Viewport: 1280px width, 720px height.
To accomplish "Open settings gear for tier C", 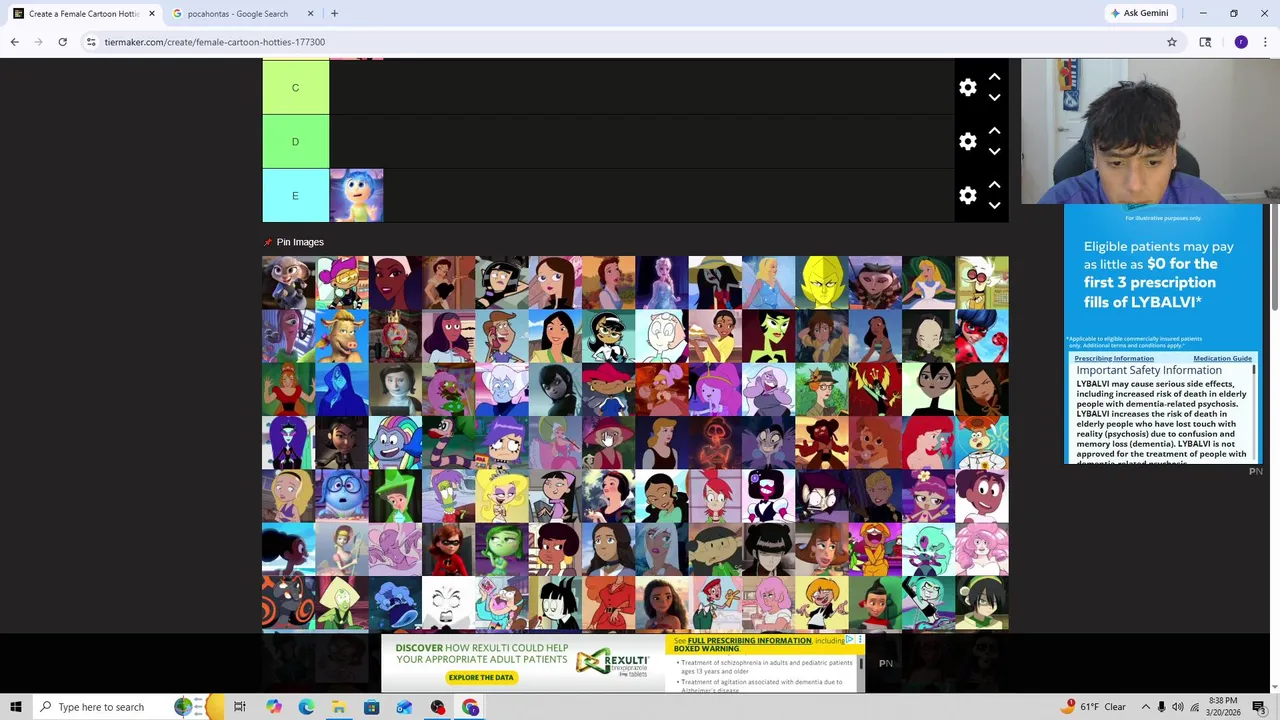I will point(967,88).
